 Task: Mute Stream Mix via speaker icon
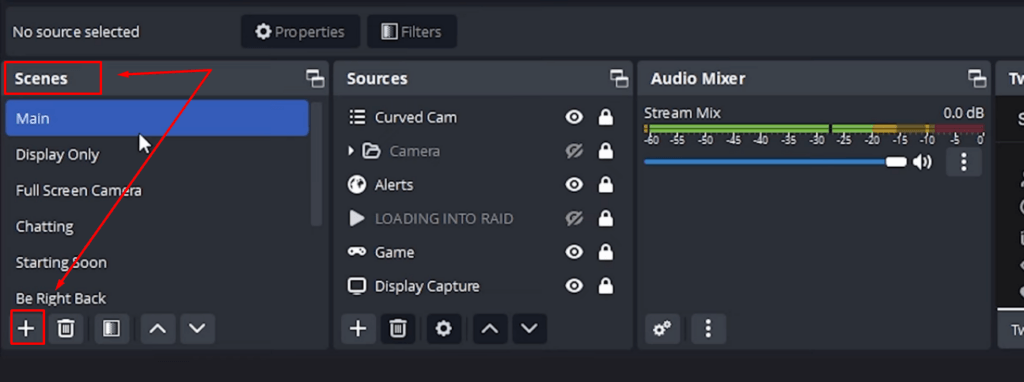922,162
